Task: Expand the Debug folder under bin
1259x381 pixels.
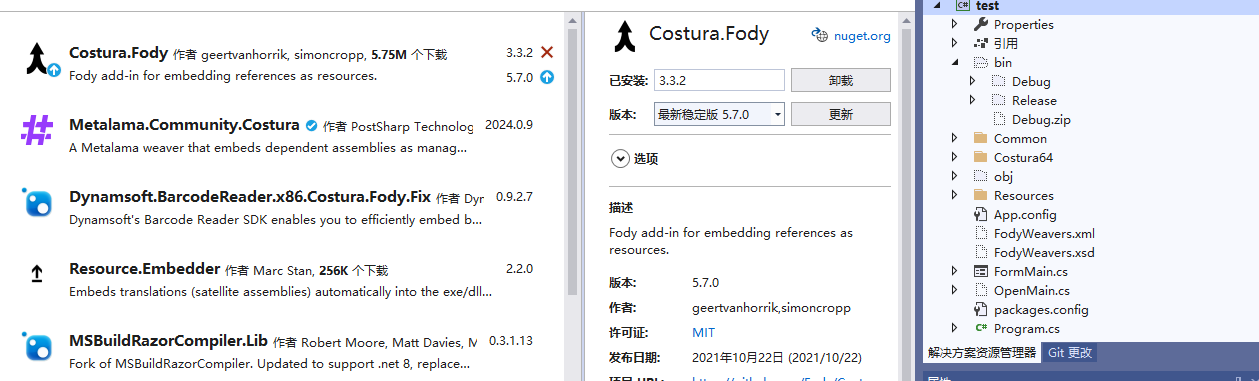Action: pos(972,81)
